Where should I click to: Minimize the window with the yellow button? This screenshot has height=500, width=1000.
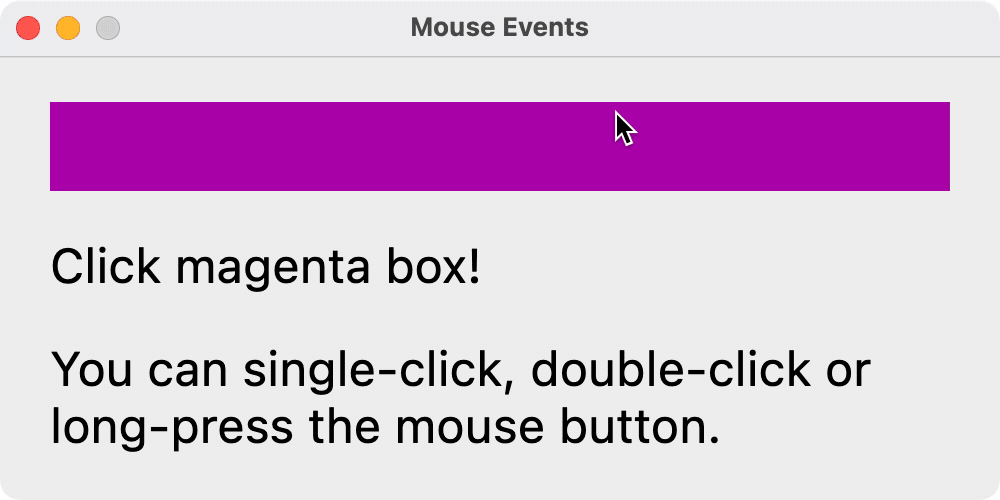pos(68,28)
